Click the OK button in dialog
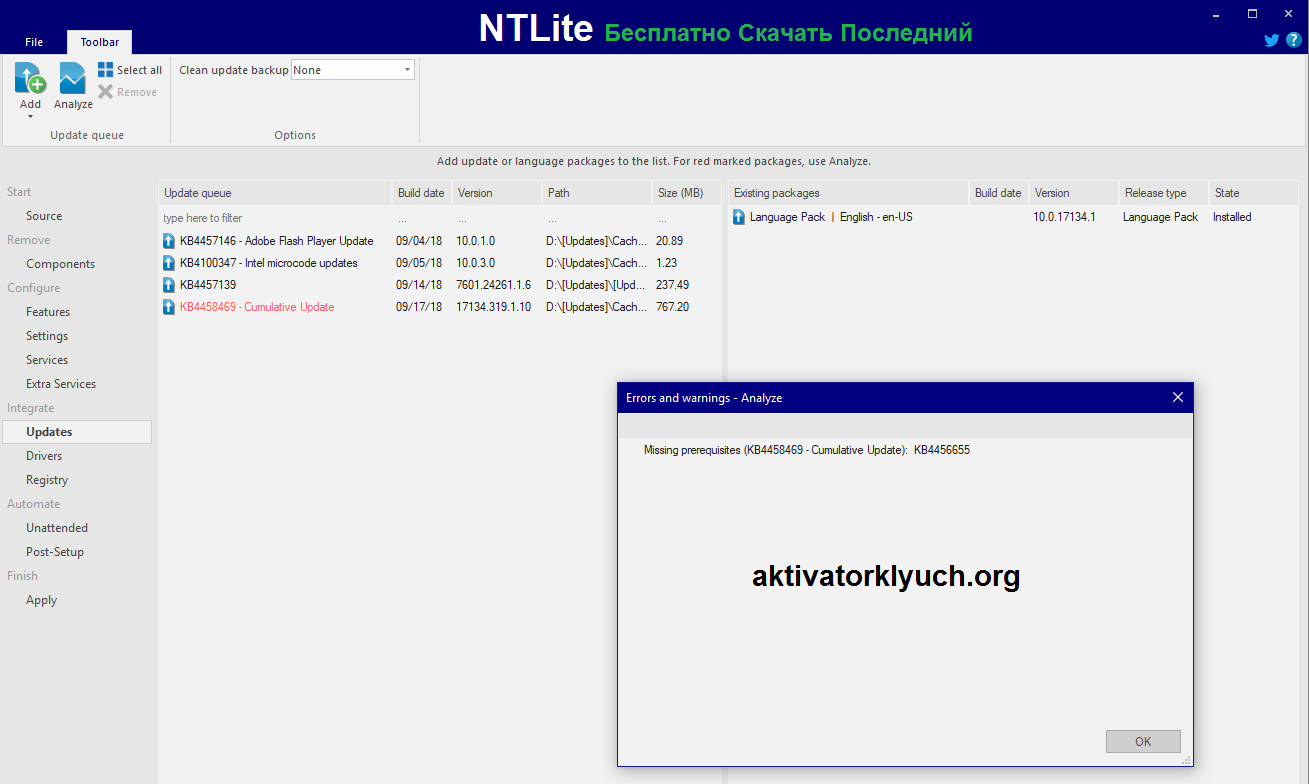The image size is (1309, 784). [1143, 741]
